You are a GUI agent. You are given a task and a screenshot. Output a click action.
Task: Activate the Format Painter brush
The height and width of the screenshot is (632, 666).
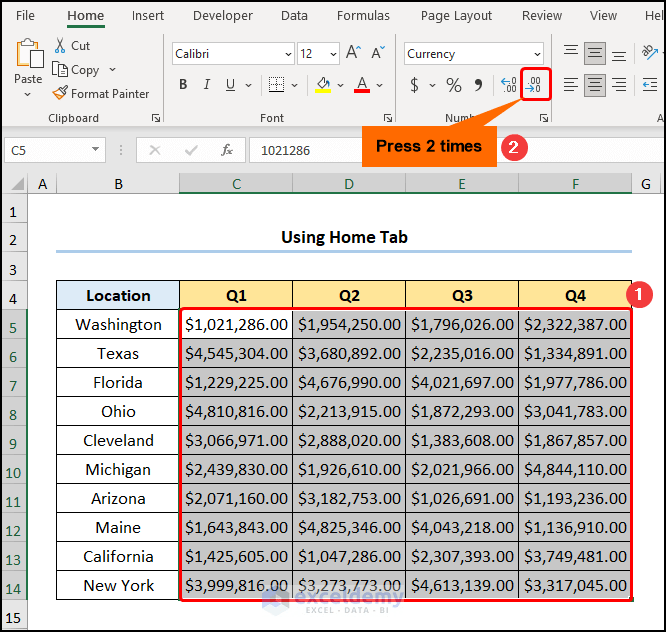pyautogui.click(x=60, y=93)
